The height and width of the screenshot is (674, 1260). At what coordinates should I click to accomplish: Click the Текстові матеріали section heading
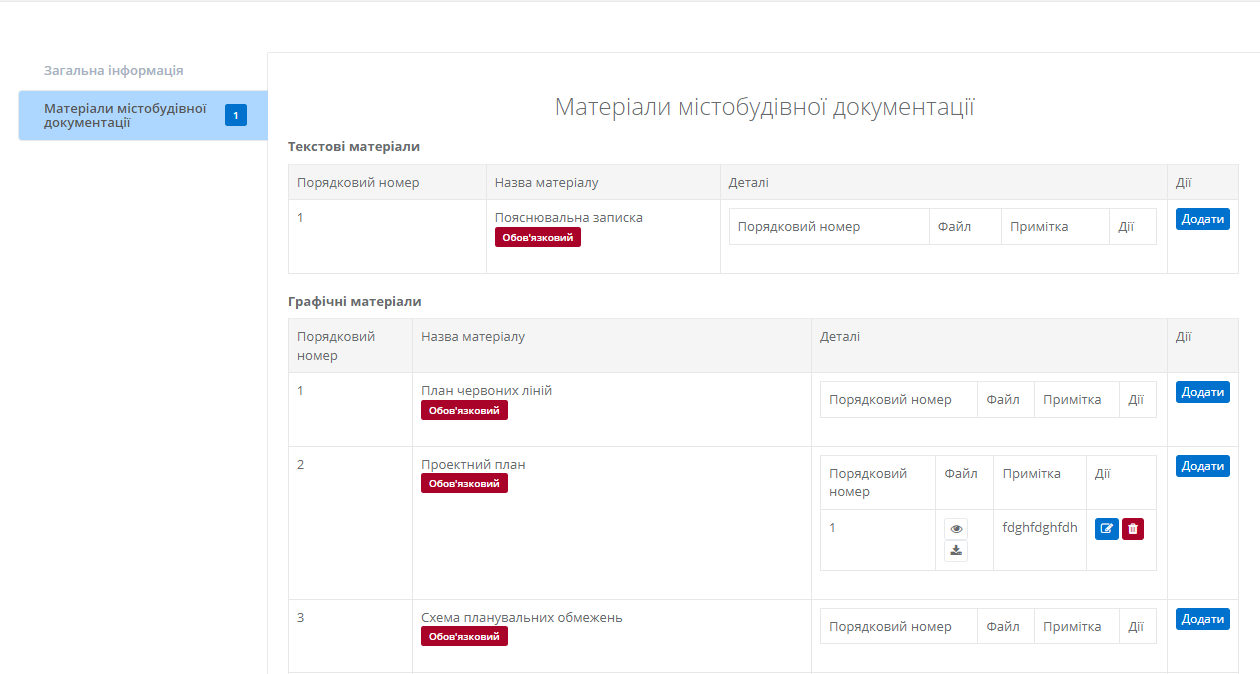(x=354, y=147)
